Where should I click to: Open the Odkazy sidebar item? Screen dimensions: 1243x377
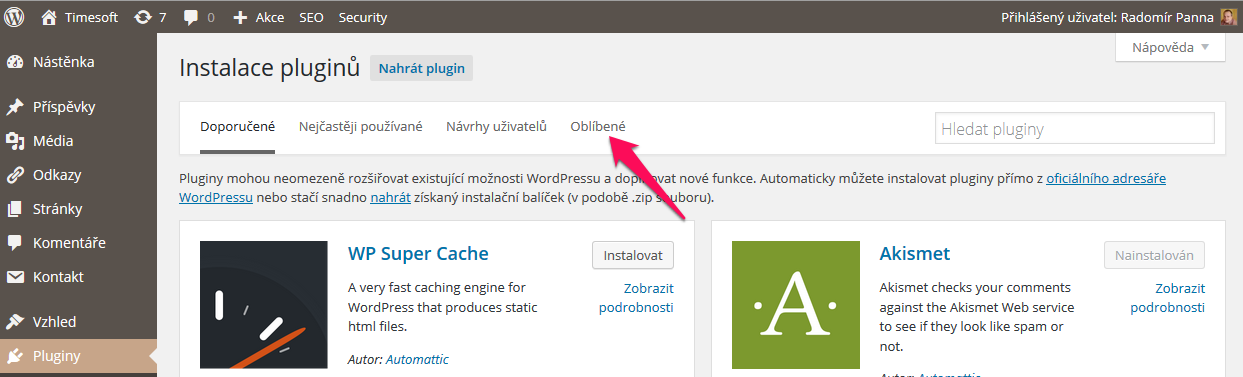point(78,175)
